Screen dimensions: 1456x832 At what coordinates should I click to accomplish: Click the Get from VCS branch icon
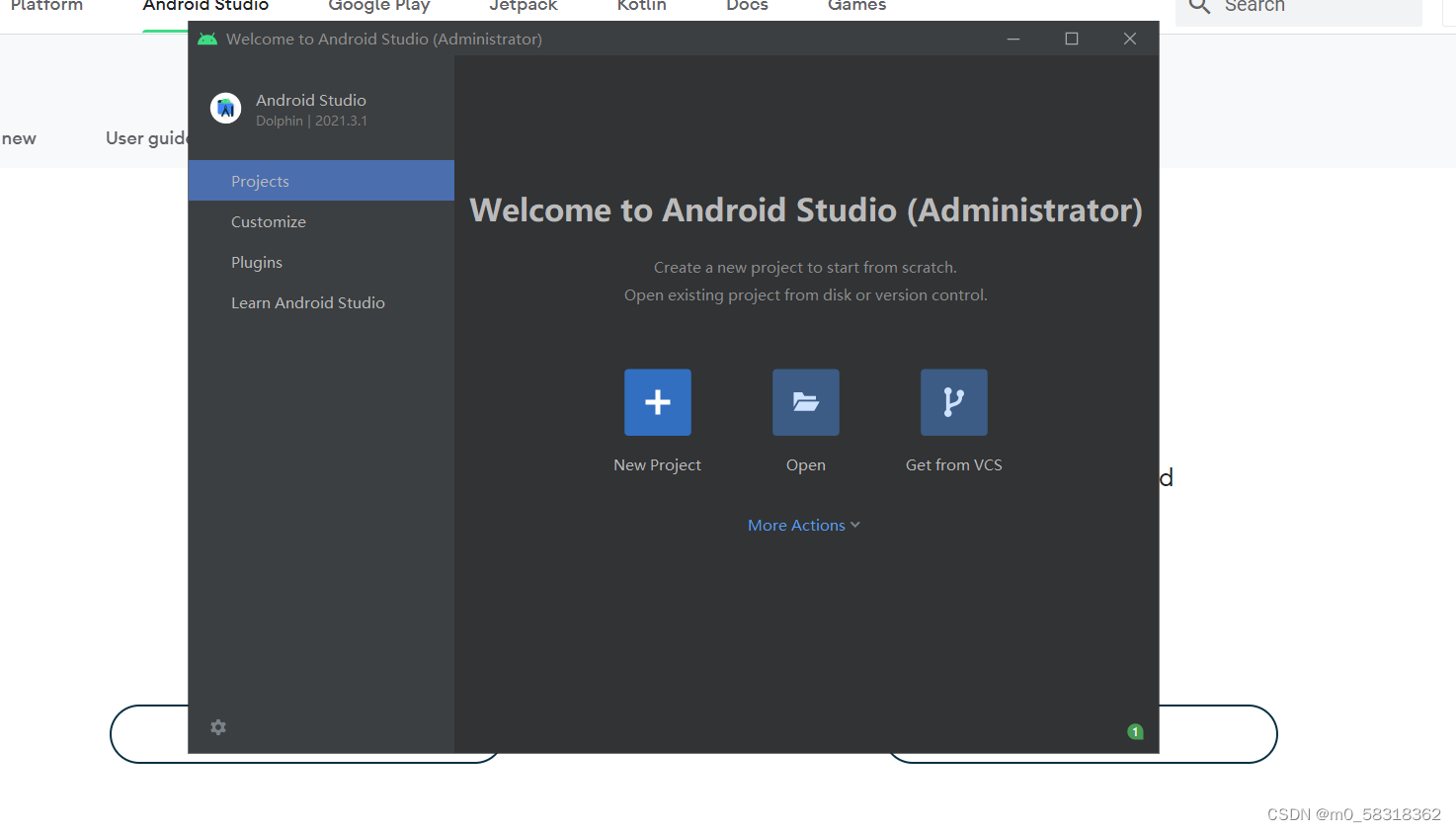954,402
